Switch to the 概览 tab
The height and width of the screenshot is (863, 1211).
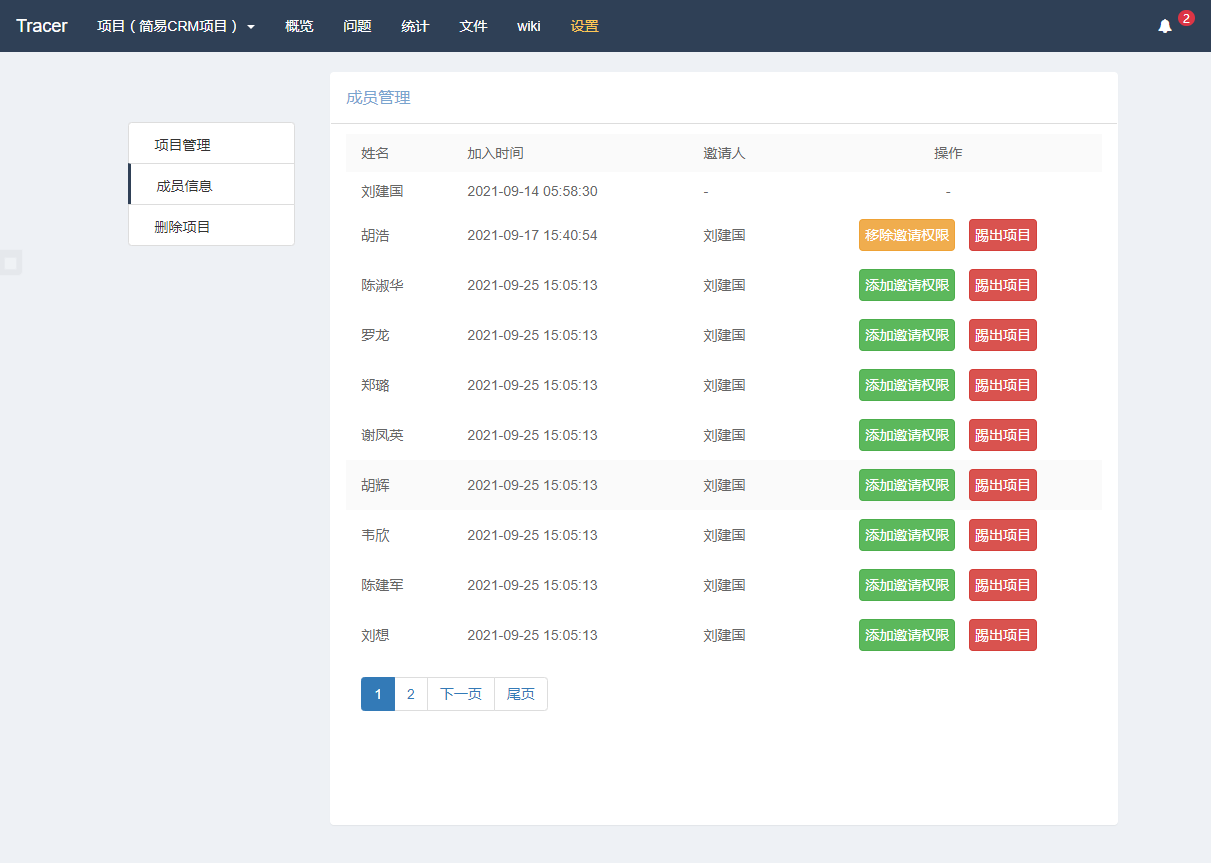[x=298, y=26]
